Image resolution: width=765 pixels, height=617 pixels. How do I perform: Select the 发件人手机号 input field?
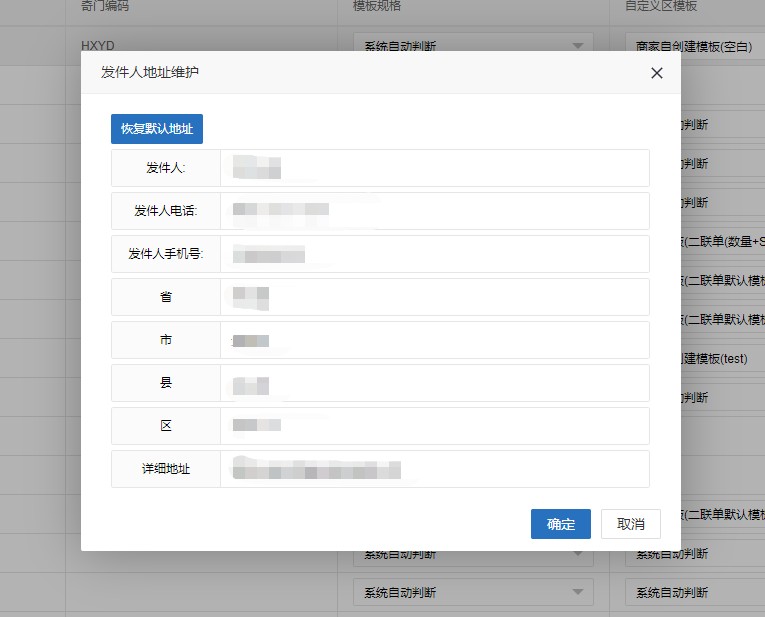[x=434, y=254]
